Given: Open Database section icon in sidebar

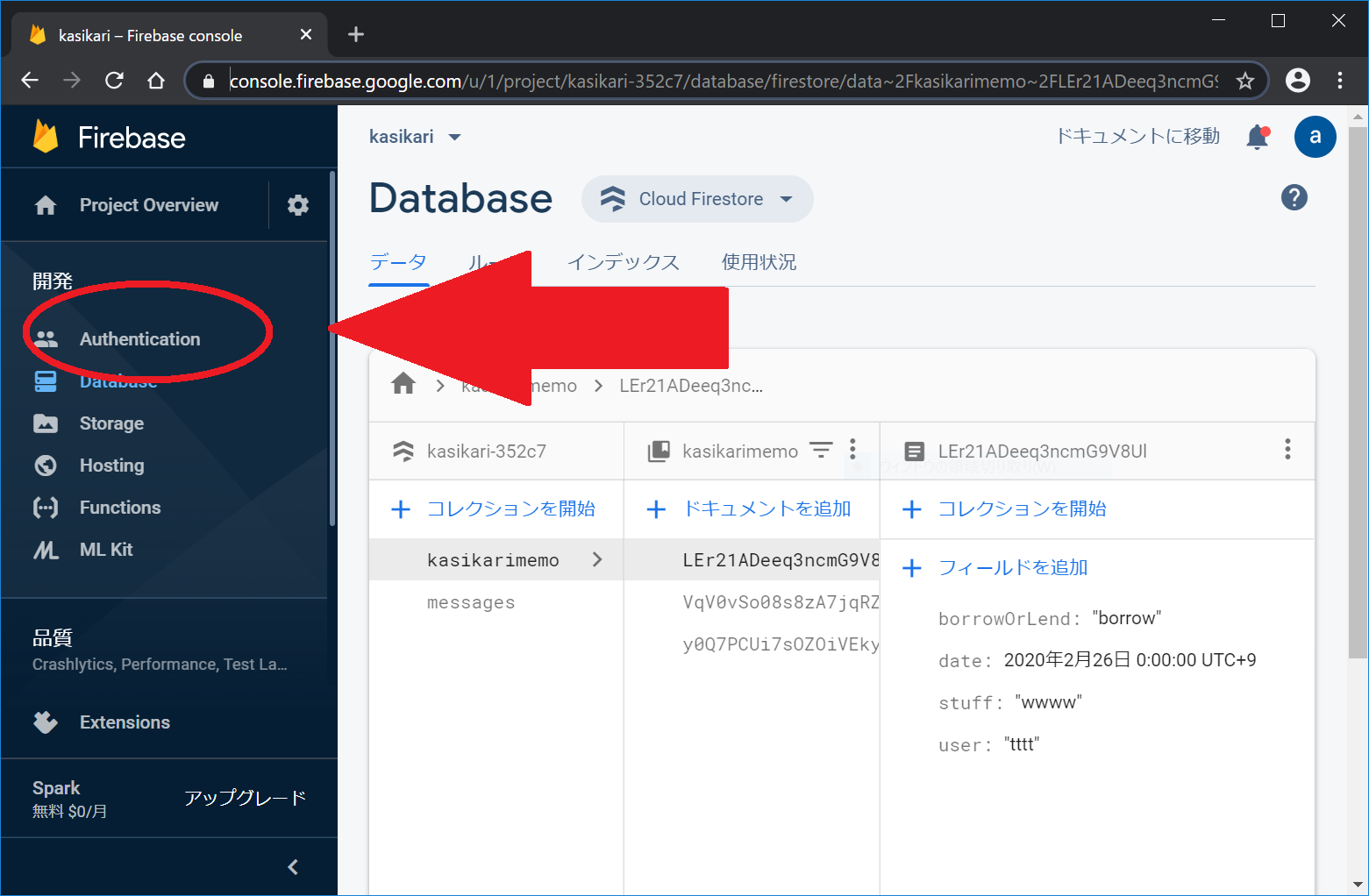Looking at the screenshot, I should 46,381.
